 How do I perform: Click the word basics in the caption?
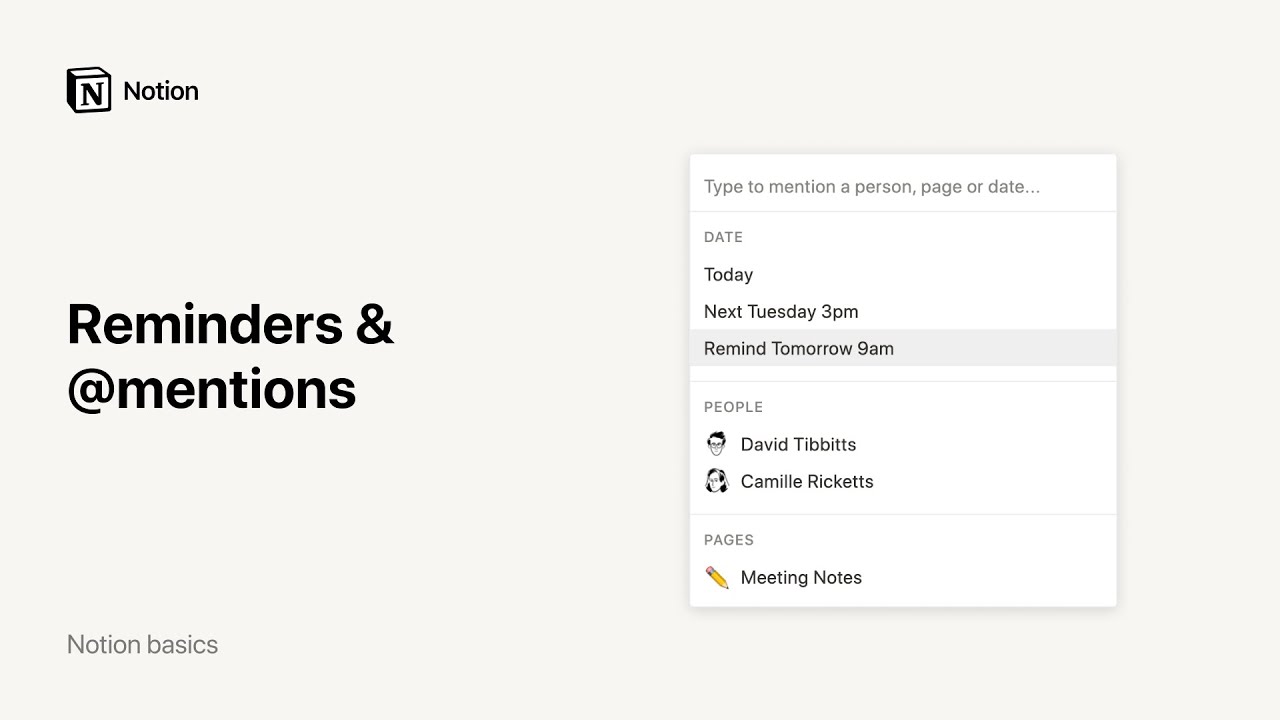pos(181,645)
